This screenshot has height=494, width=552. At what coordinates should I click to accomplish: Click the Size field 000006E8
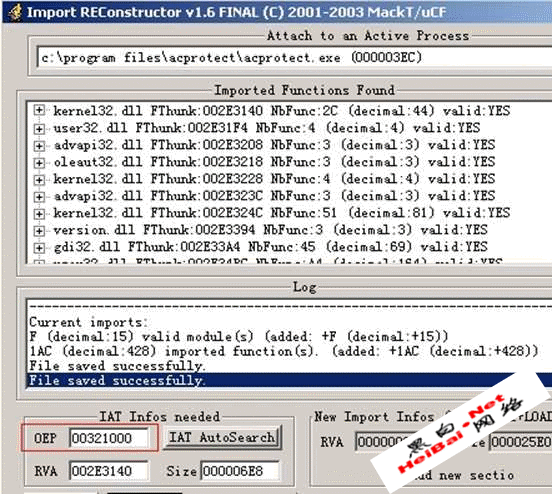click(240, 471)
